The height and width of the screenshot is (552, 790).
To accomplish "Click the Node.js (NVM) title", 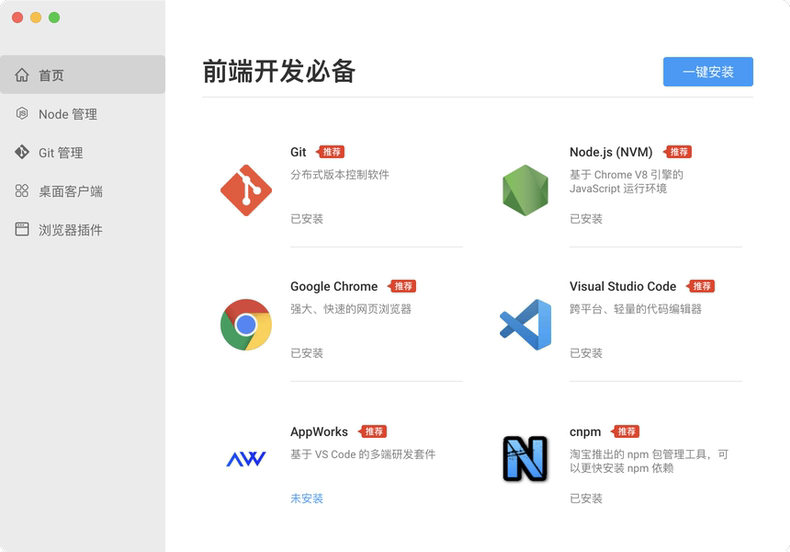I will pyautogui.click(x=611, y=152).
